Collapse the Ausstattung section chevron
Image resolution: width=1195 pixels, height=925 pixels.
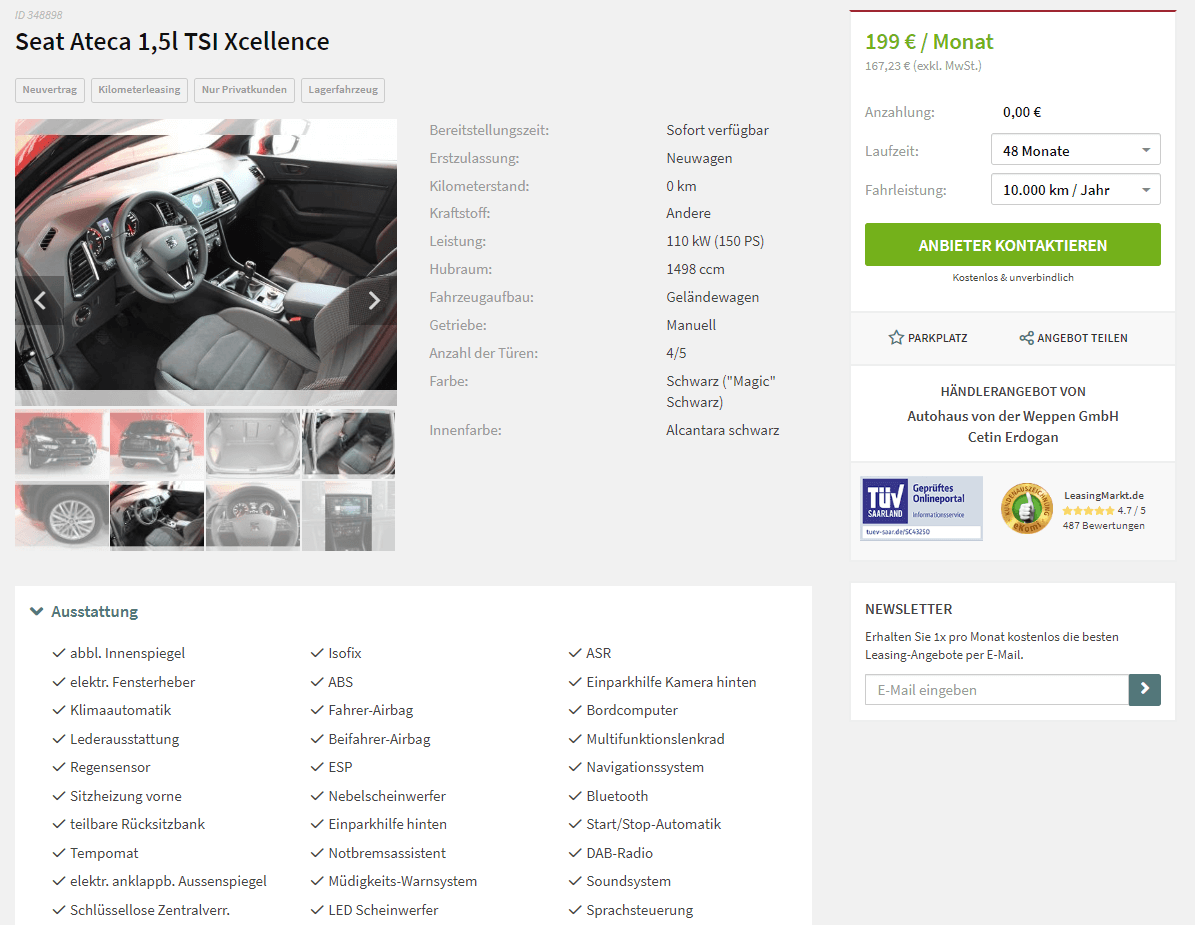pos(36,611)
